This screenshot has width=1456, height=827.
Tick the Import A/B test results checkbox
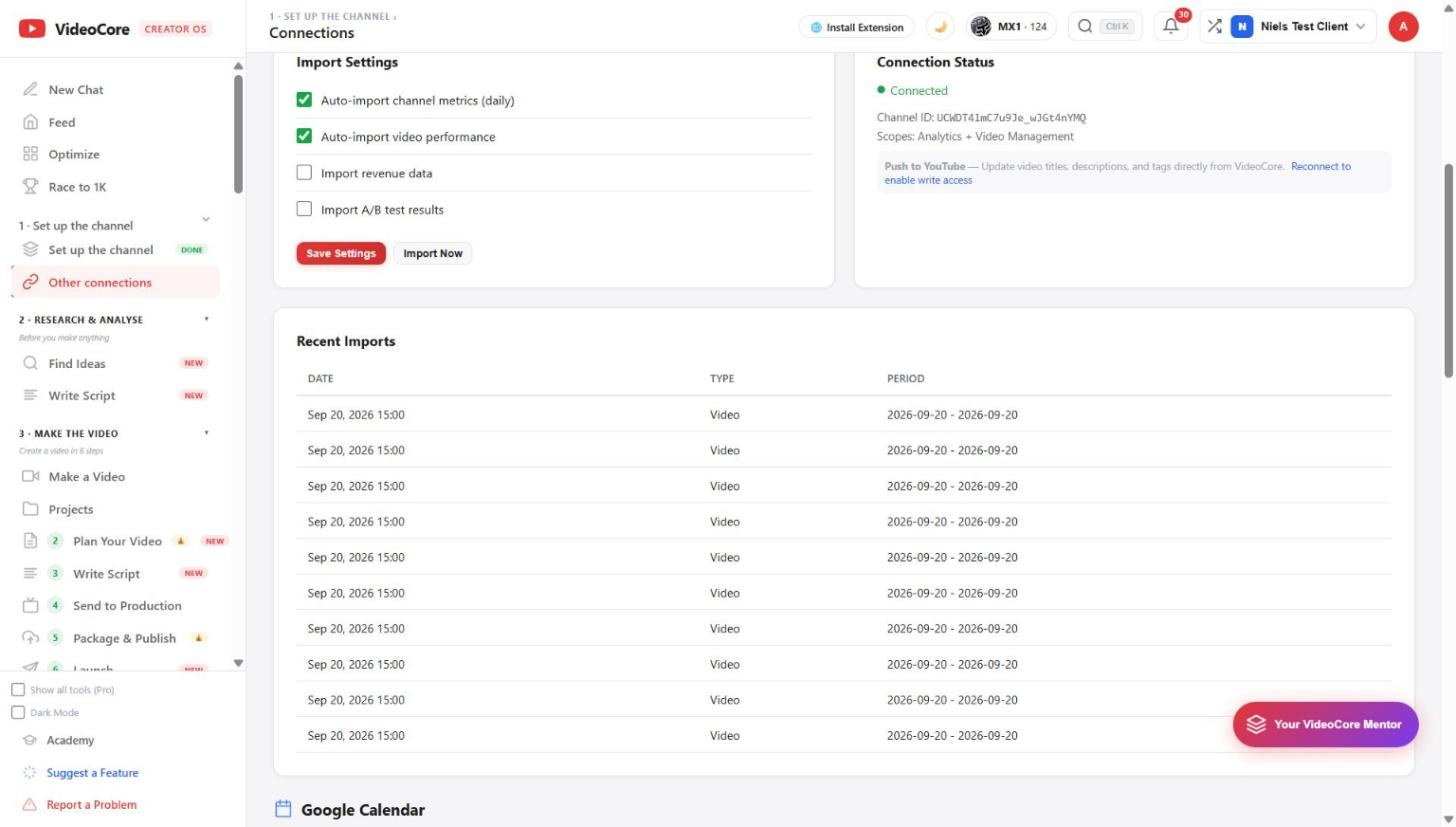coord(305,209)
